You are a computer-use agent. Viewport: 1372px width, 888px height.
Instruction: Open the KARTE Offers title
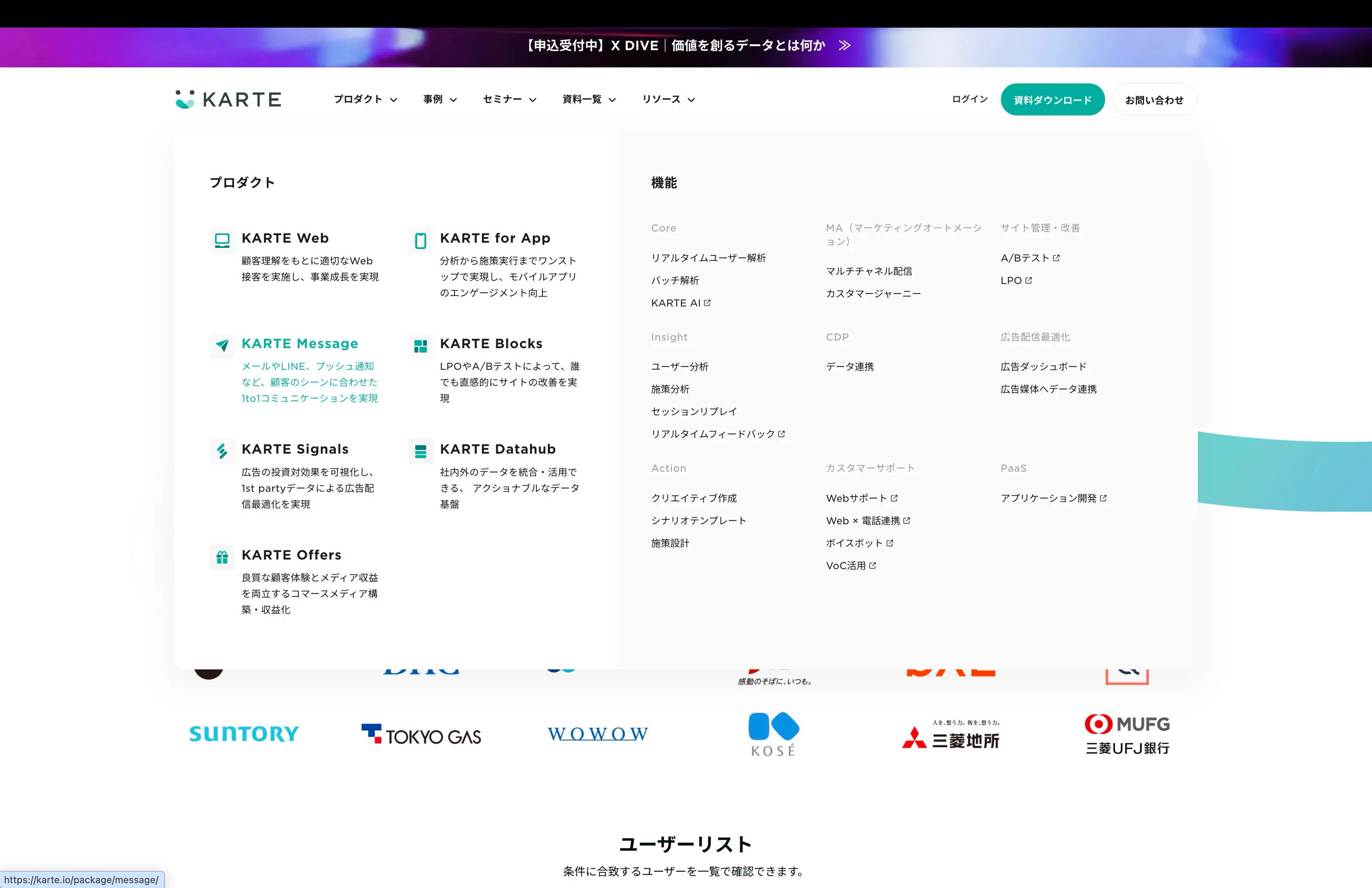pos(292,555)
